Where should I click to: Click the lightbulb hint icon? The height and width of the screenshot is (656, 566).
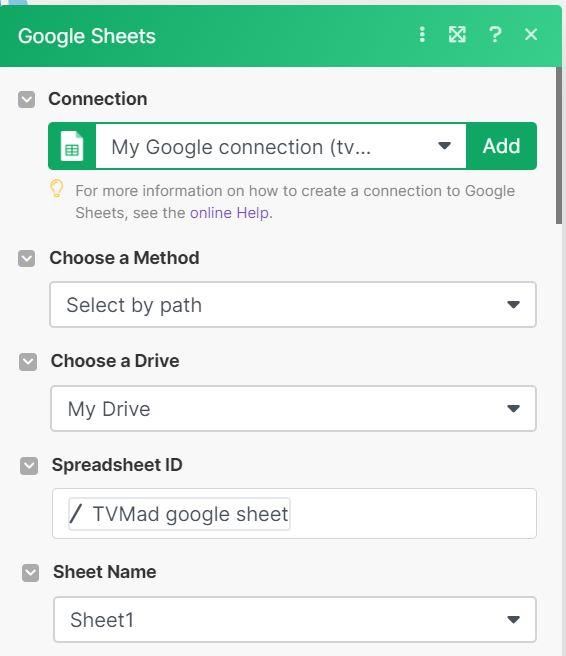pos(57,189)
